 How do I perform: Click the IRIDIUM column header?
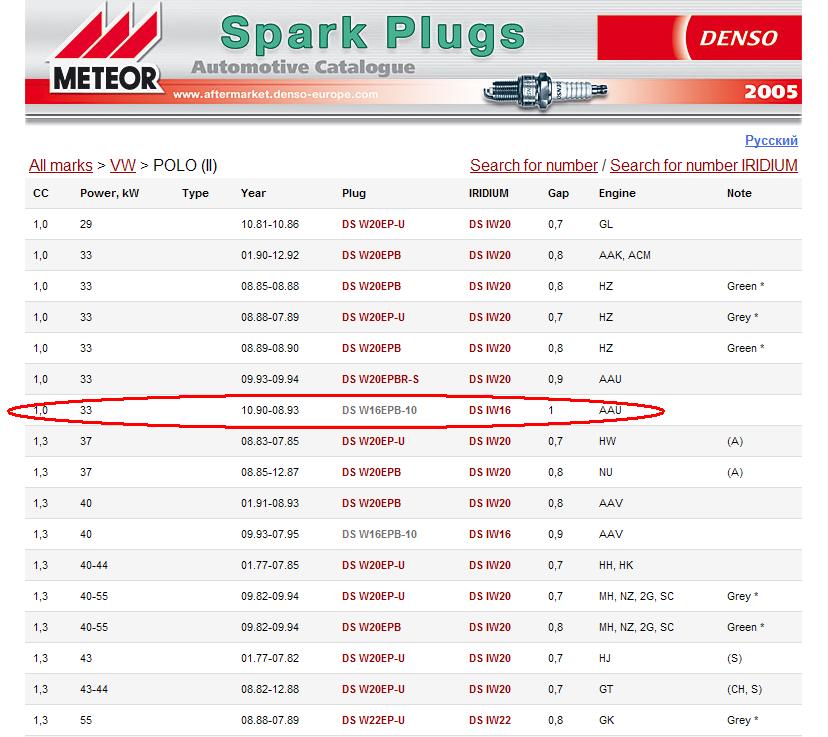488,193
